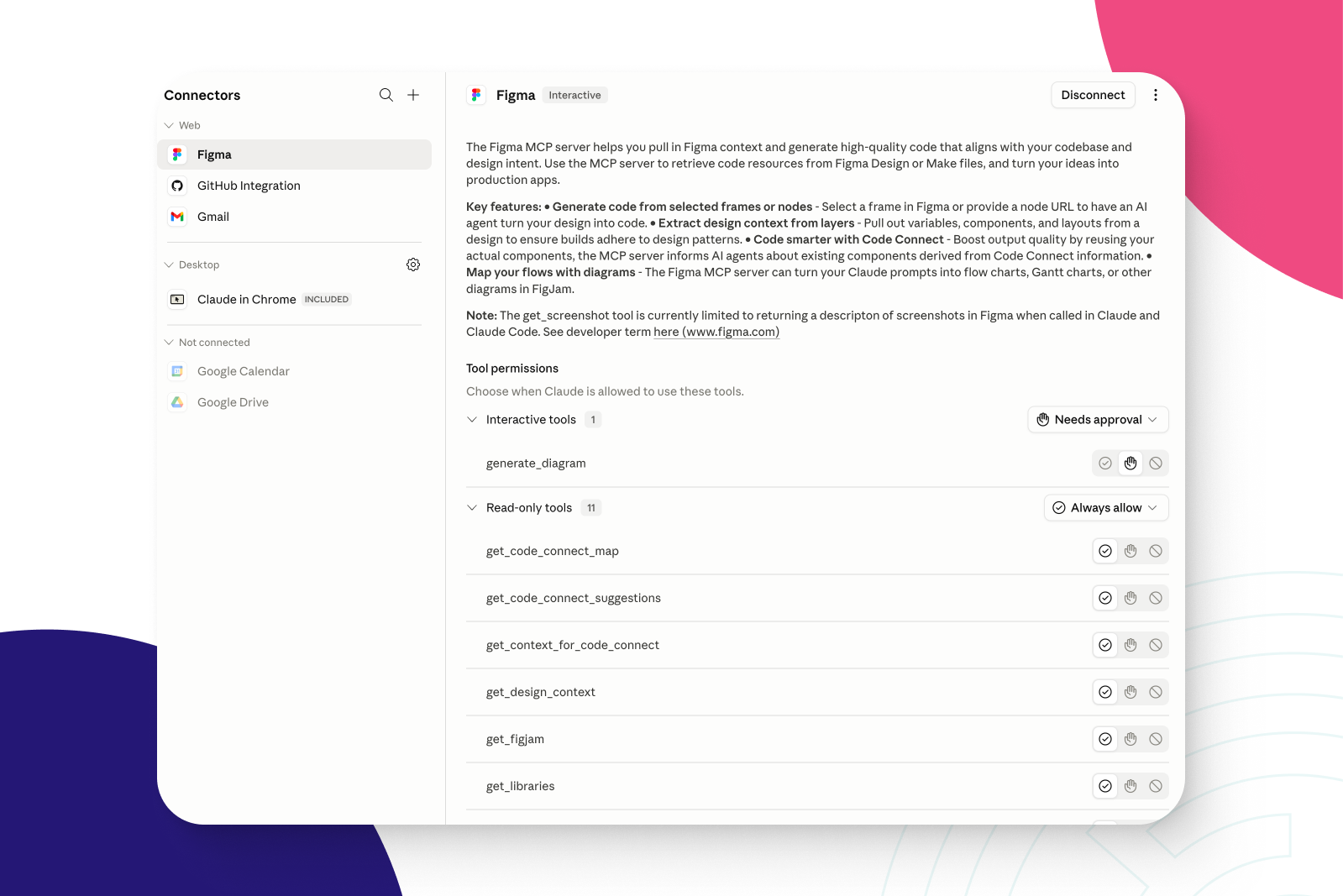This screenshot has height=896, width=1343.
Task: Click the Interactive tools count badge 1
Action: [x=593, y=420]
